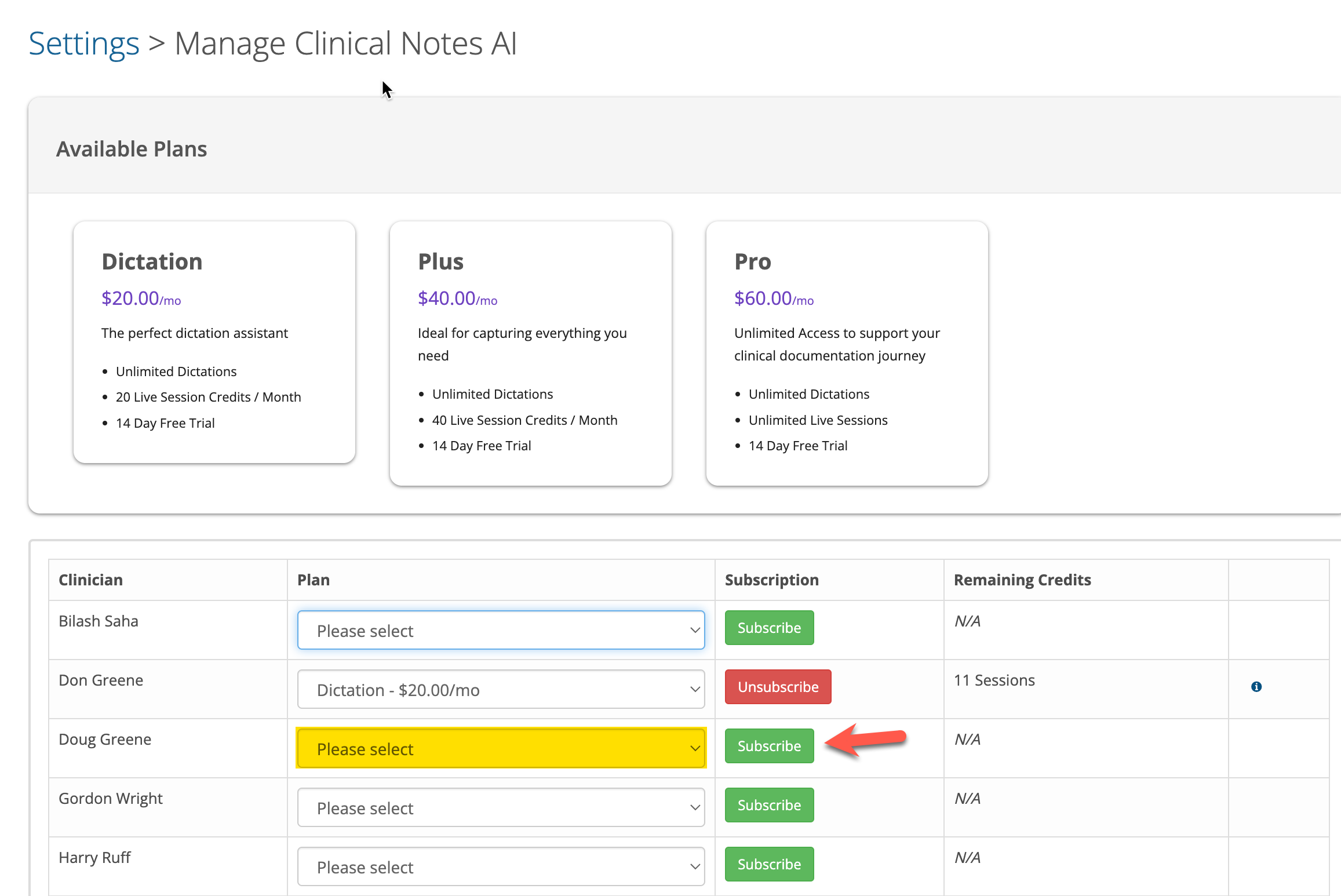Open the Settings breadcrumb link

pos(84,43)
